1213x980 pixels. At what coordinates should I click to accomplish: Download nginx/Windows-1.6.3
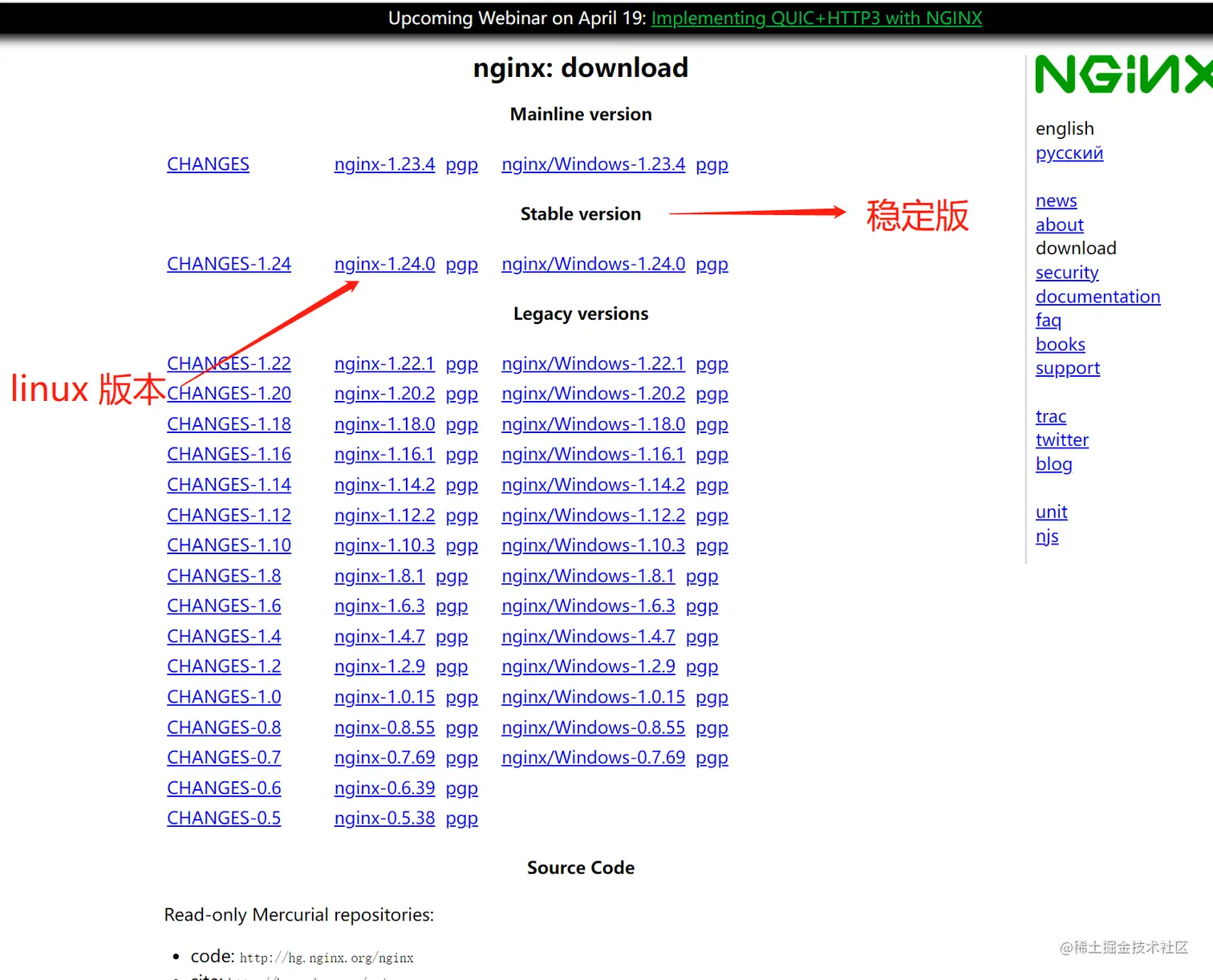588,605
